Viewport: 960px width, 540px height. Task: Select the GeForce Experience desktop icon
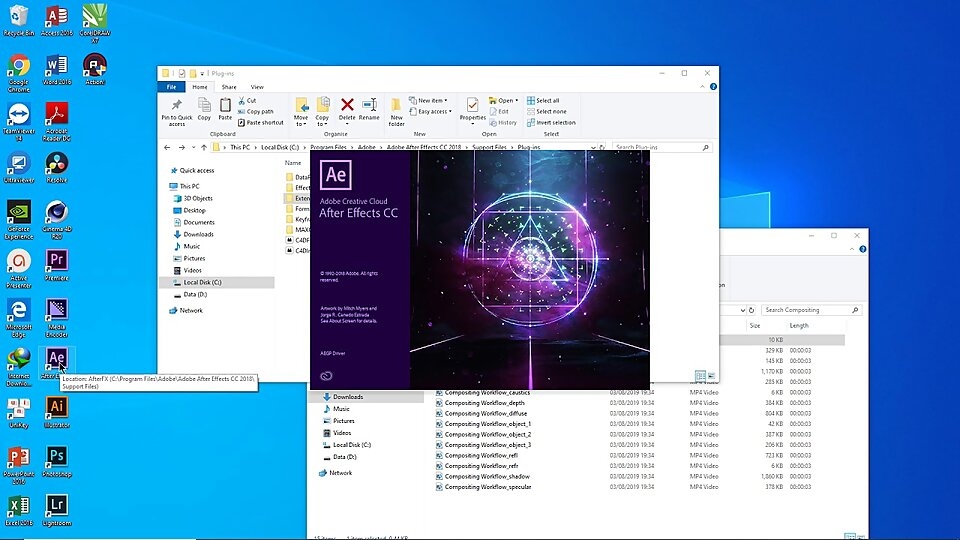(18, 220)
